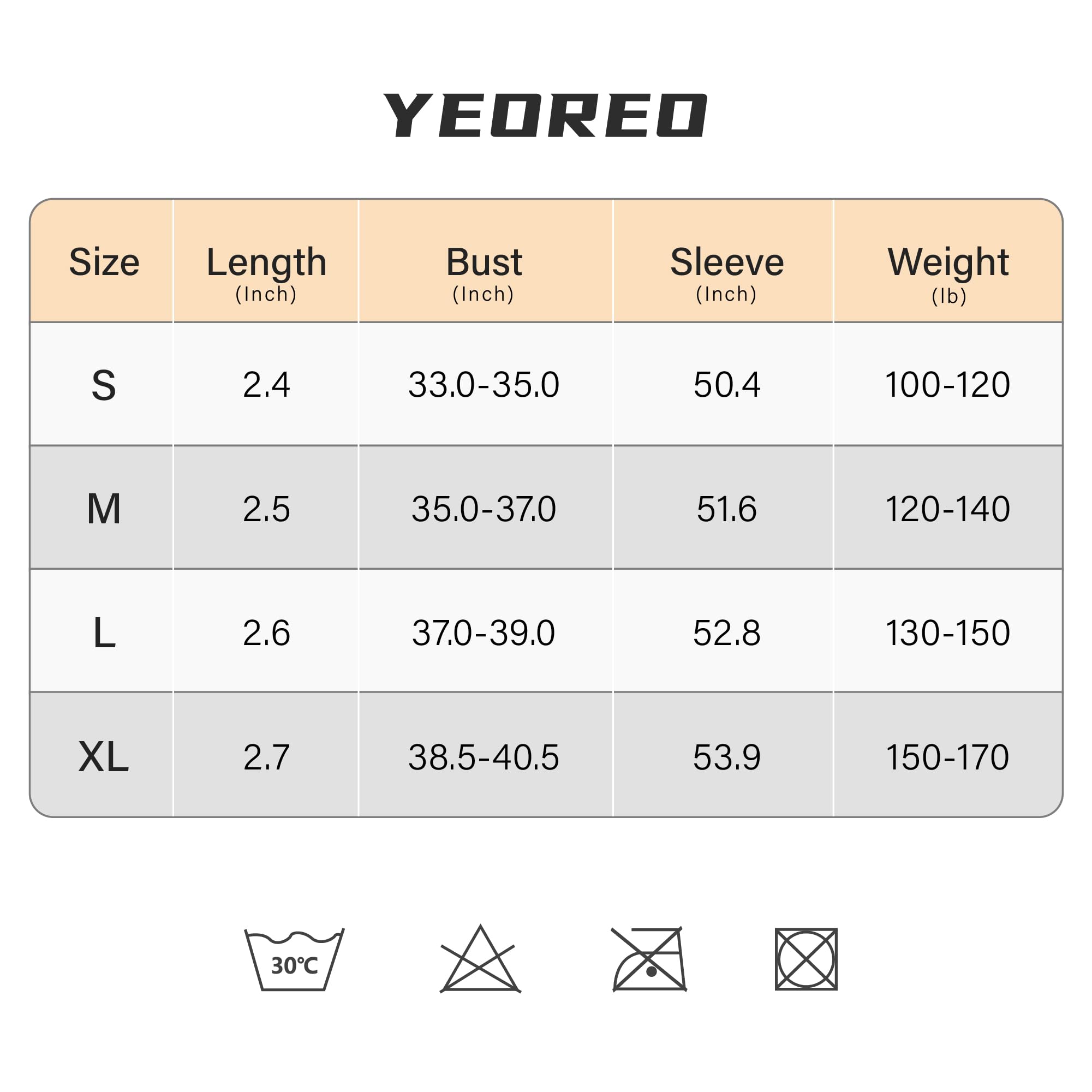
Task: Click the 51.6 sleeve value
Action: 726,509
